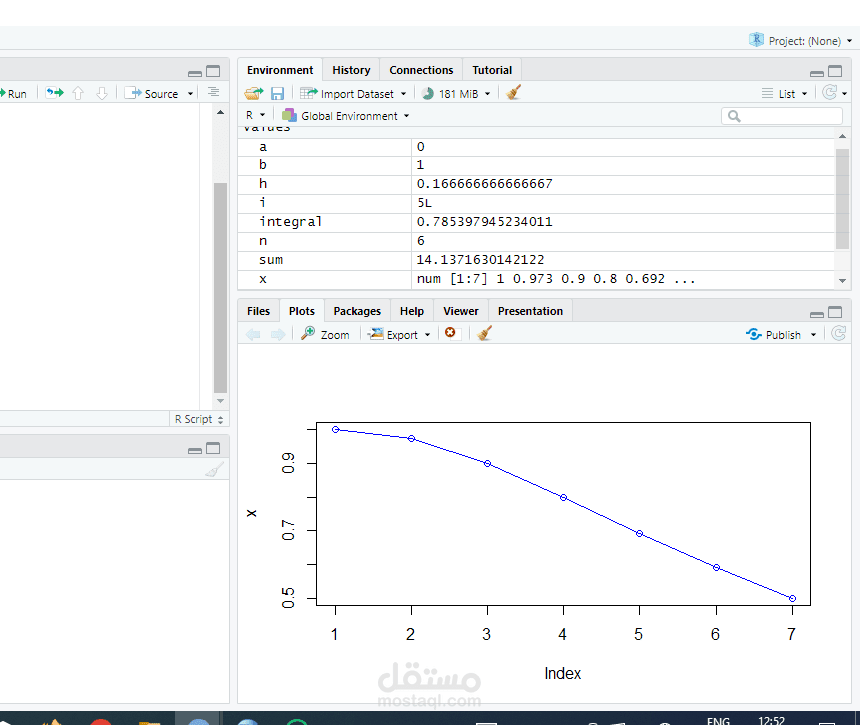This screenshot has height=725, width=860.
Task: Open the 181 MiB memory usage dropdown
Action: coord(456,94)
